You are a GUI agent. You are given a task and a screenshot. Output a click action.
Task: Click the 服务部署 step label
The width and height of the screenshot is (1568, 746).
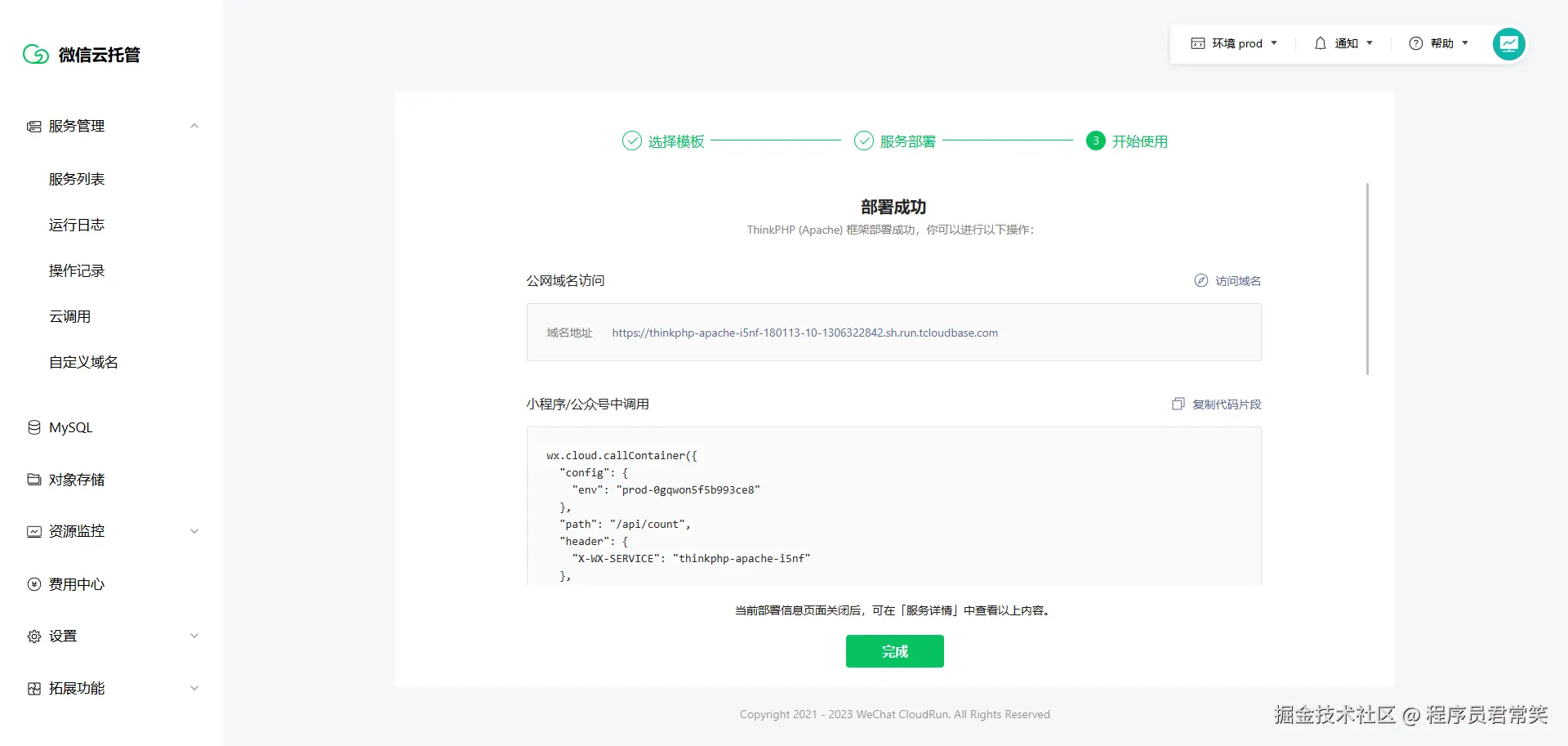point(908,141)
